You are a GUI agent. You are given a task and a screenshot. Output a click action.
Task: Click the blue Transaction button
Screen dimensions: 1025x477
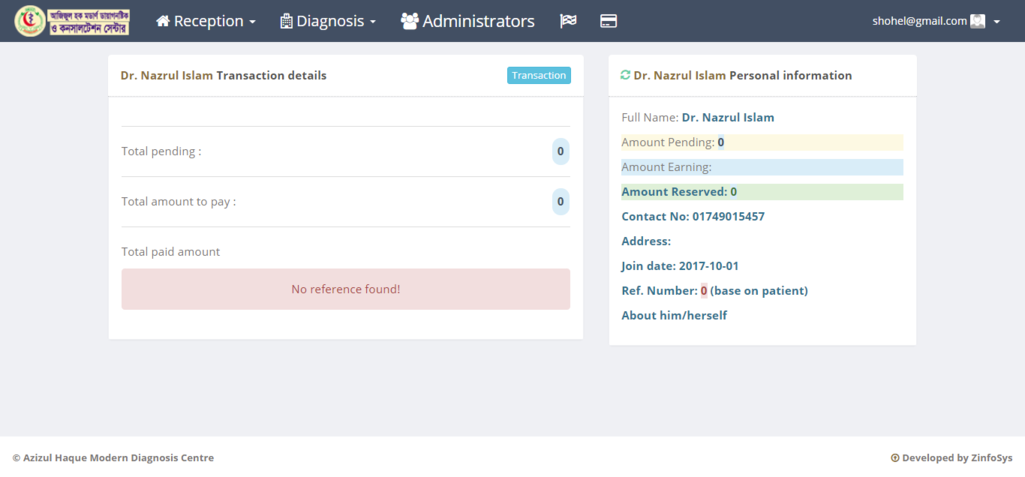click(x=538, y=75)
